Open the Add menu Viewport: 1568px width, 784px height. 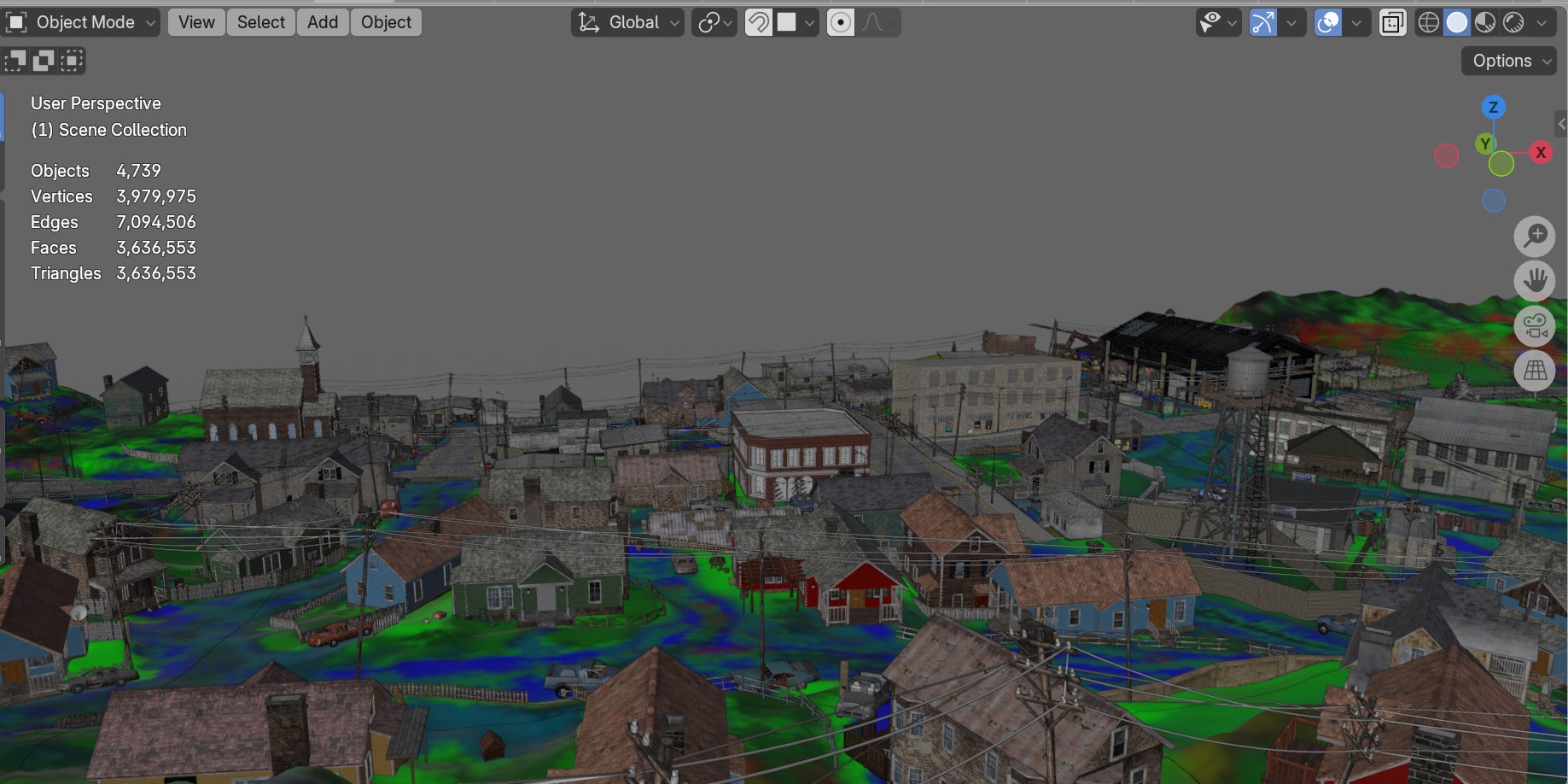point(323,22)
